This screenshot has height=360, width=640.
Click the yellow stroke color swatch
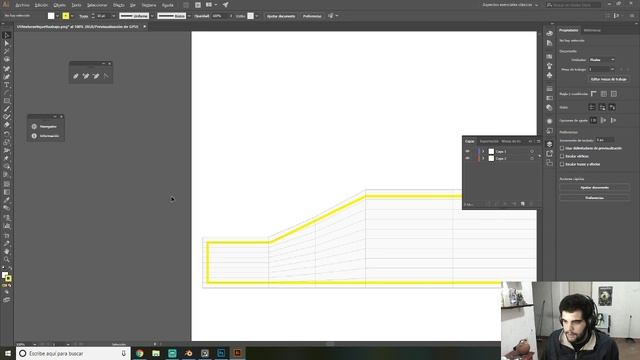click(66, 16)
